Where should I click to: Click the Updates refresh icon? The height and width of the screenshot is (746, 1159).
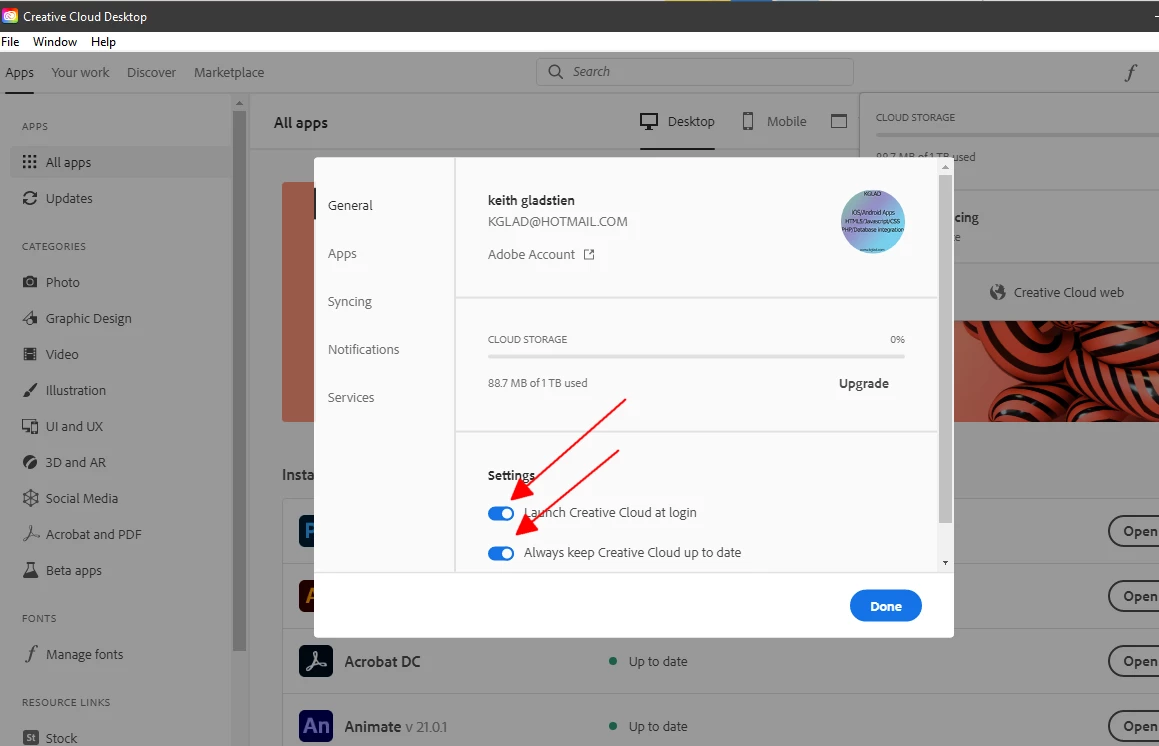coord(30,198)
